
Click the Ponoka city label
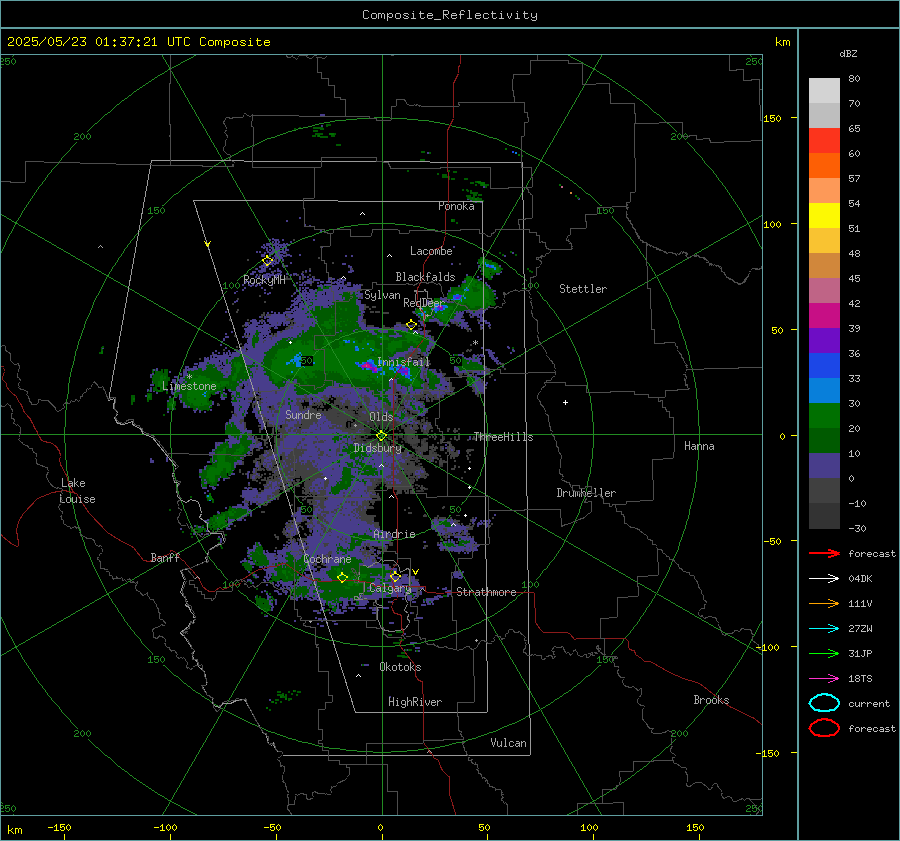click(x=456, y=206)
